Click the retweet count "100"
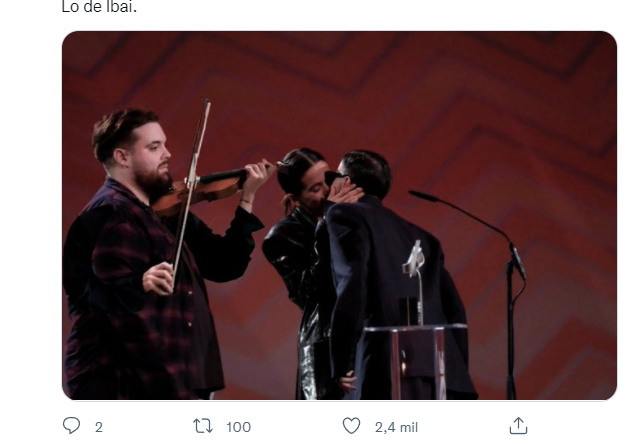Image resolution: width=626 pixels, height=444 pixels. click(238, 427)
